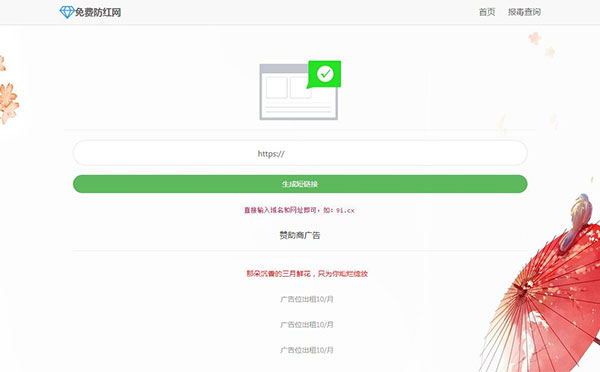This screenshot has width=600, height=372.
Task: Click the blue diamond logo icon
Action: (67, 12)
